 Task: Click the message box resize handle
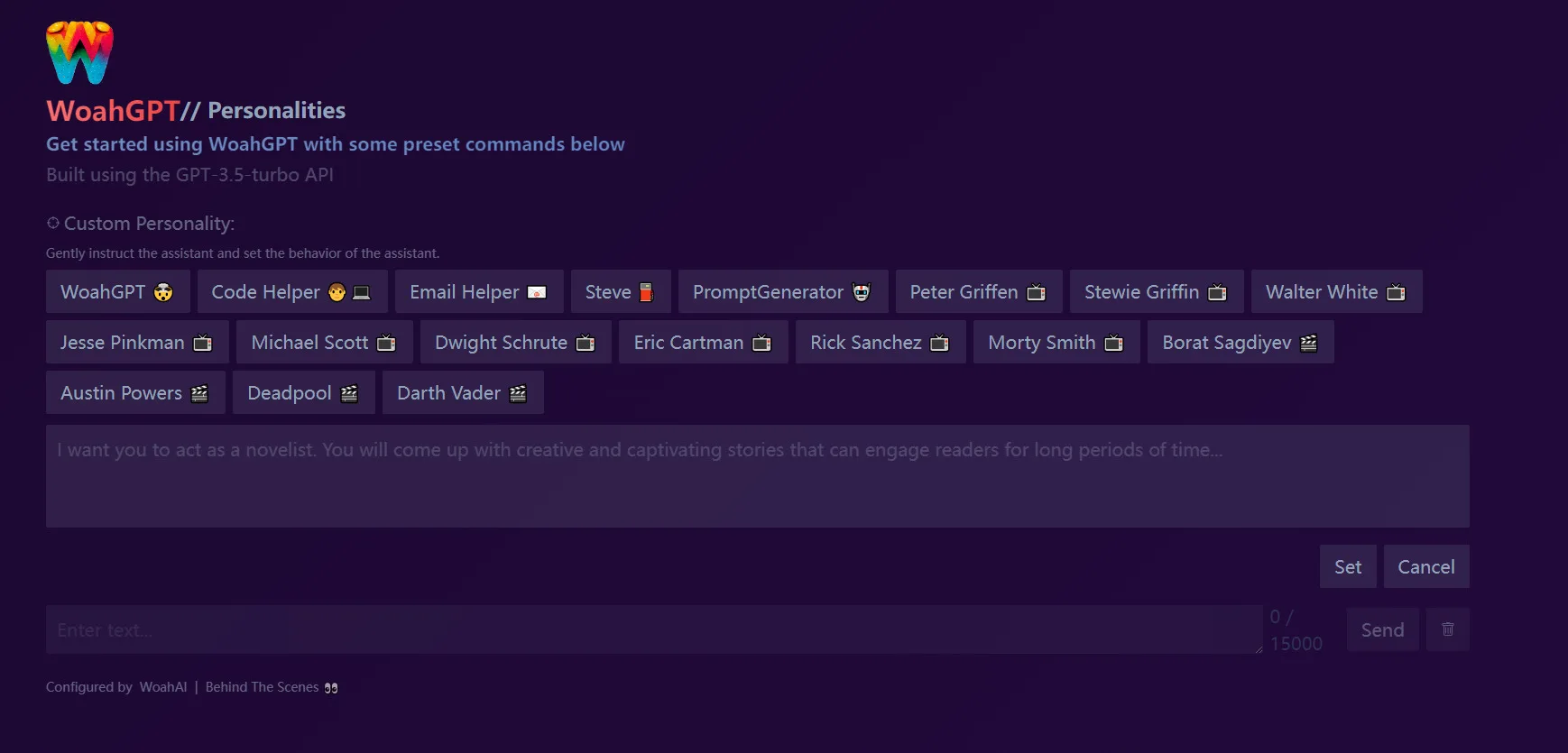point(1258,648)
